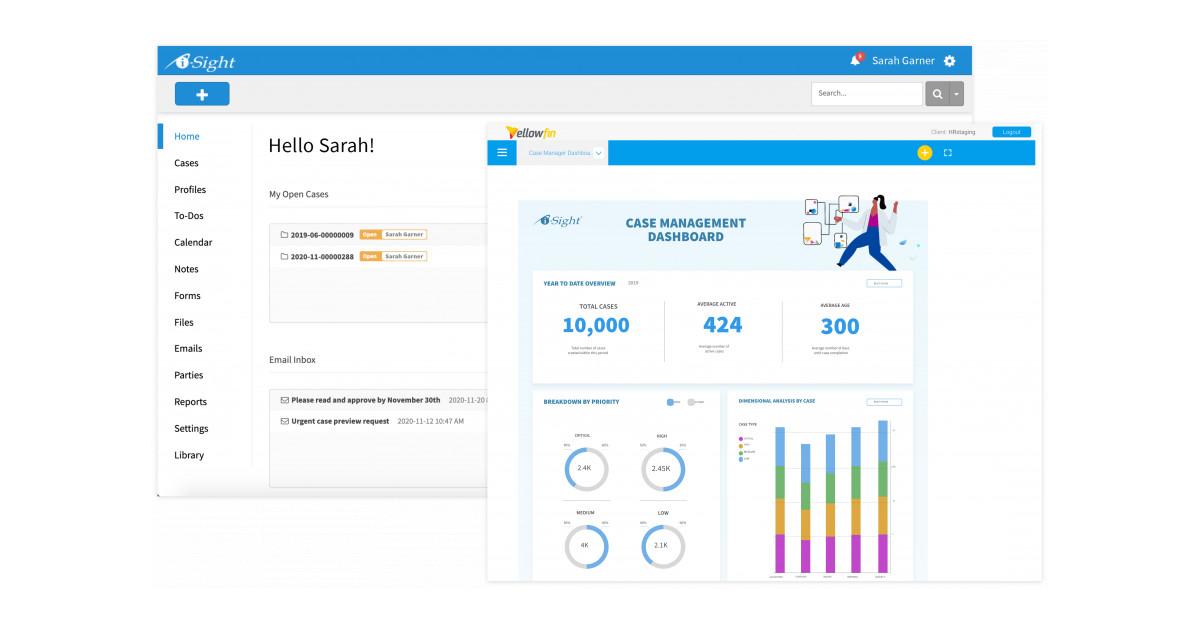Open the dropdown arrow beside the search button
This screenshot has height=628, width=1200.
pos(956,93)
